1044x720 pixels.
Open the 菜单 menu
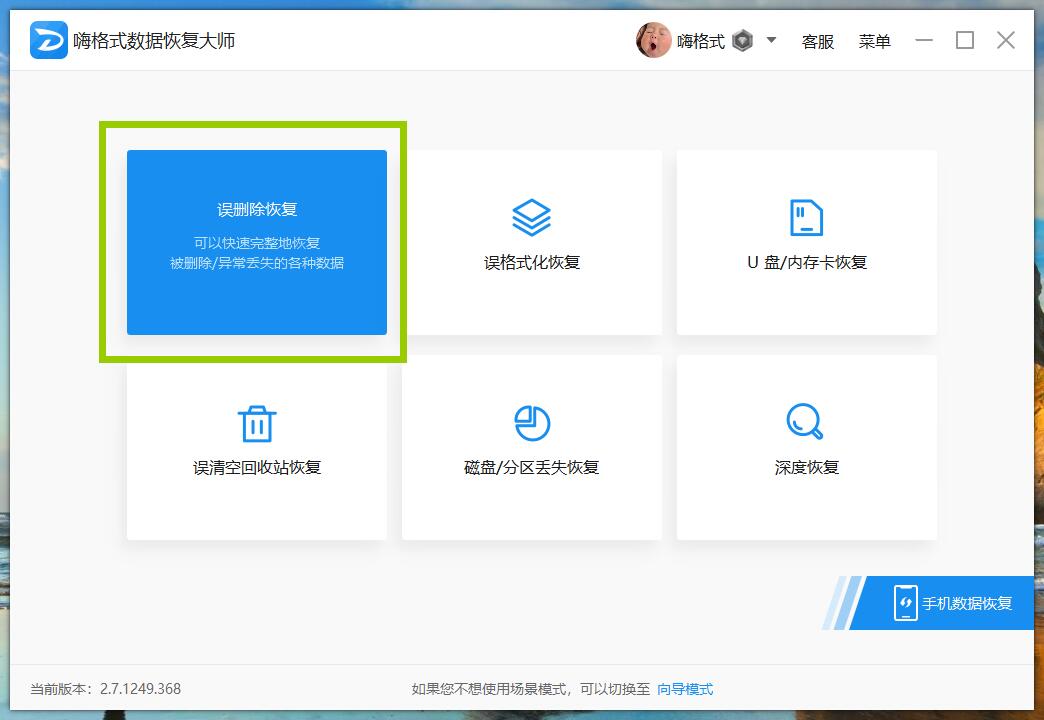[874, 41]
